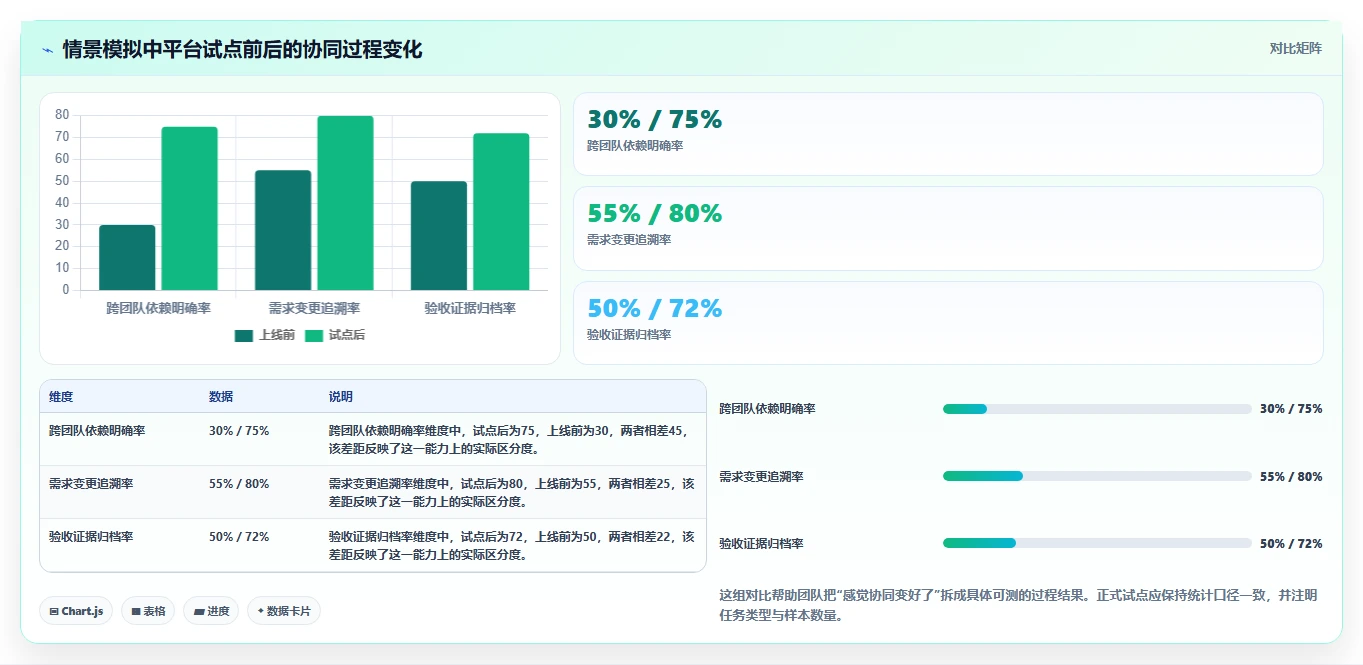Click the 80 y-axis tick label
Image resolution: width=1363 pixels, height=665 pixels.
[x=62, y=114]
